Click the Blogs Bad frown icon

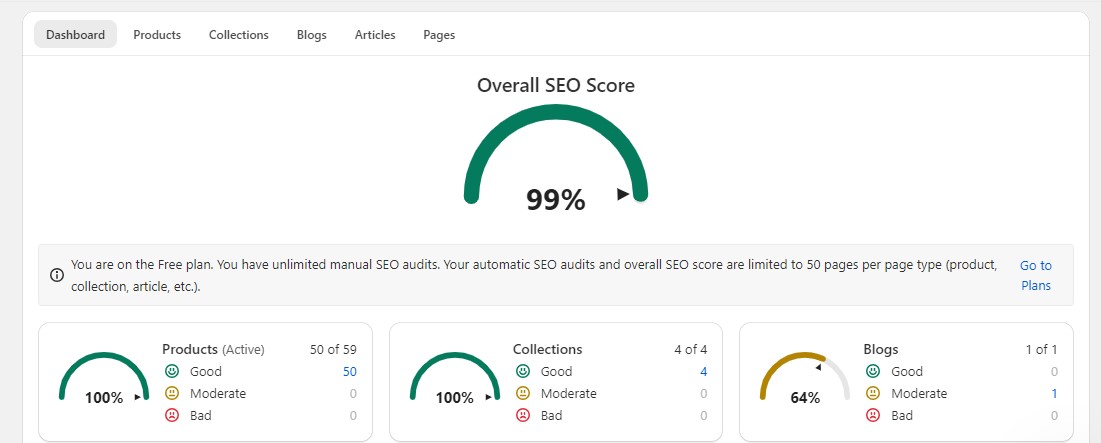pos(873,415)
